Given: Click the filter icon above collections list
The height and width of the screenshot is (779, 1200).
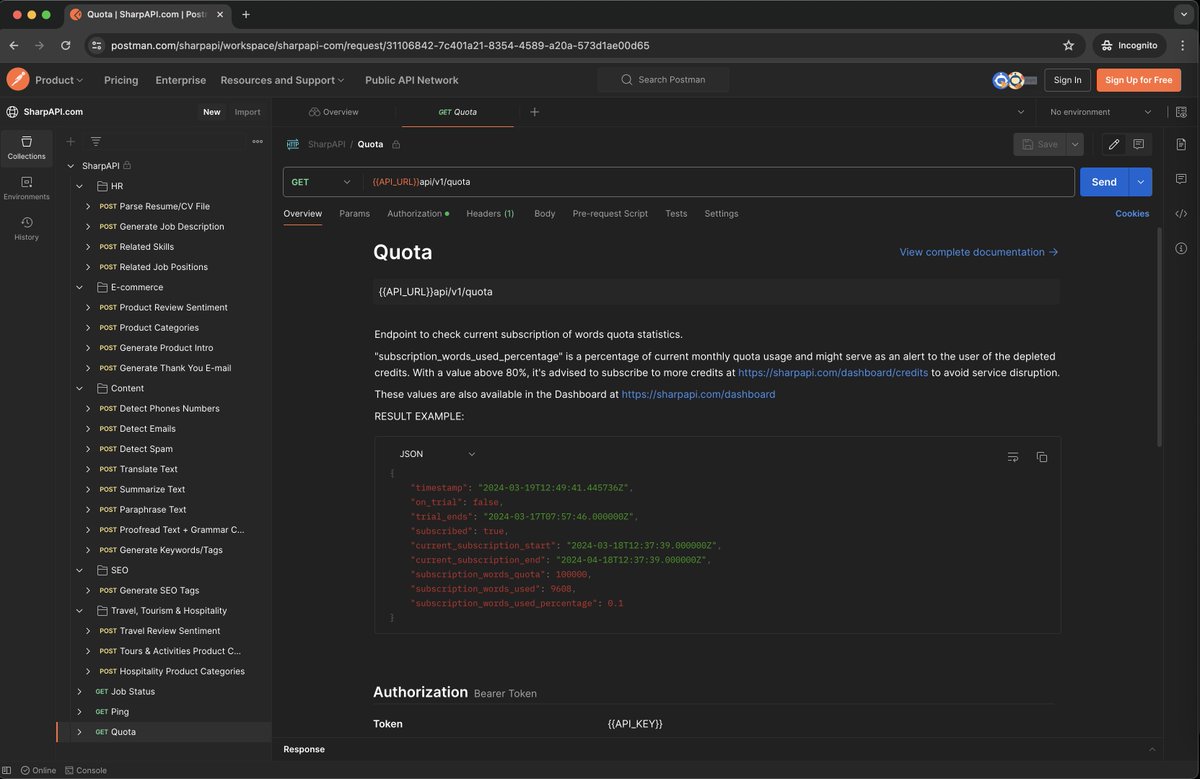Looking at the screenshot, I should coord(96,142).
